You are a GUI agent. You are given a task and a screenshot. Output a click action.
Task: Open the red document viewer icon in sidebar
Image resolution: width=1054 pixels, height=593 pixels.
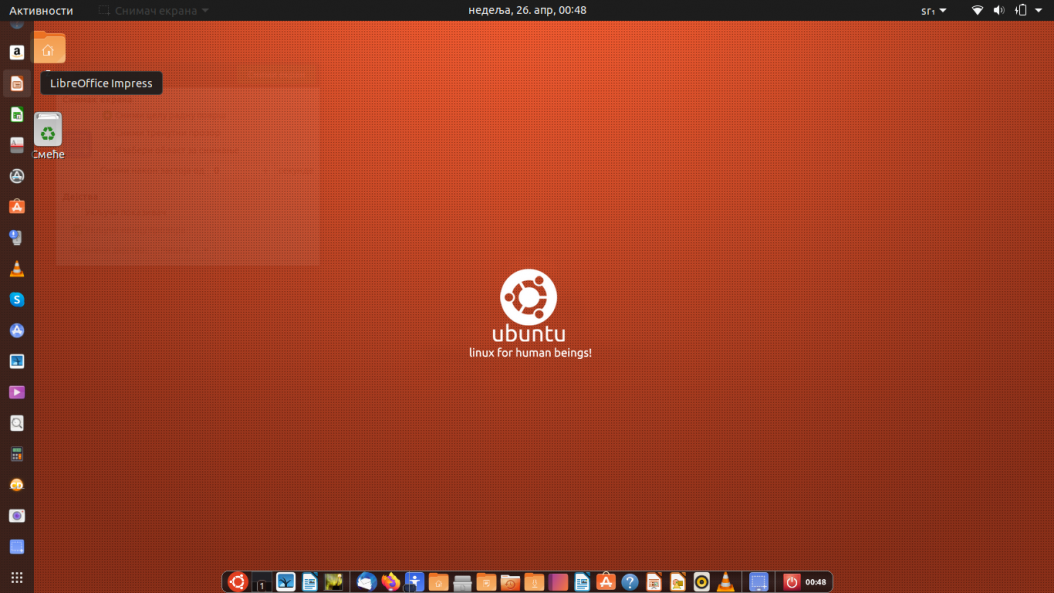coord(17,145)
